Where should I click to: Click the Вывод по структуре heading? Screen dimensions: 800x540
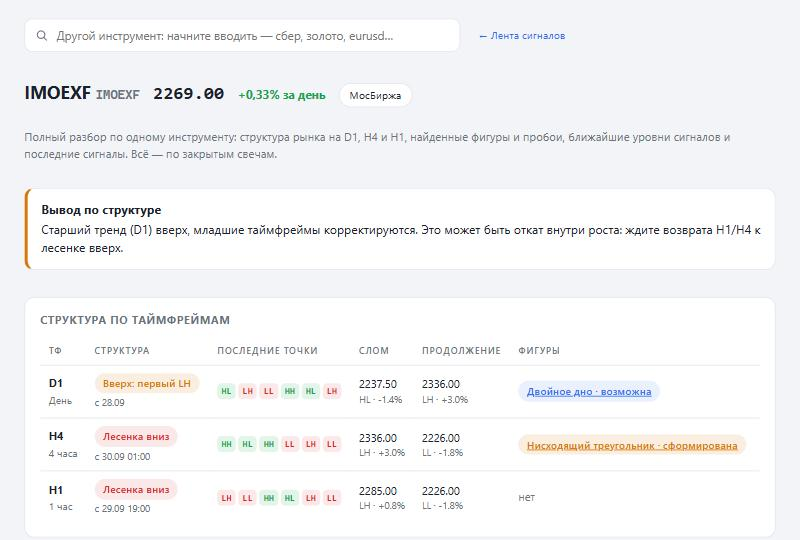pyautogui.click(x=101, y=210)
